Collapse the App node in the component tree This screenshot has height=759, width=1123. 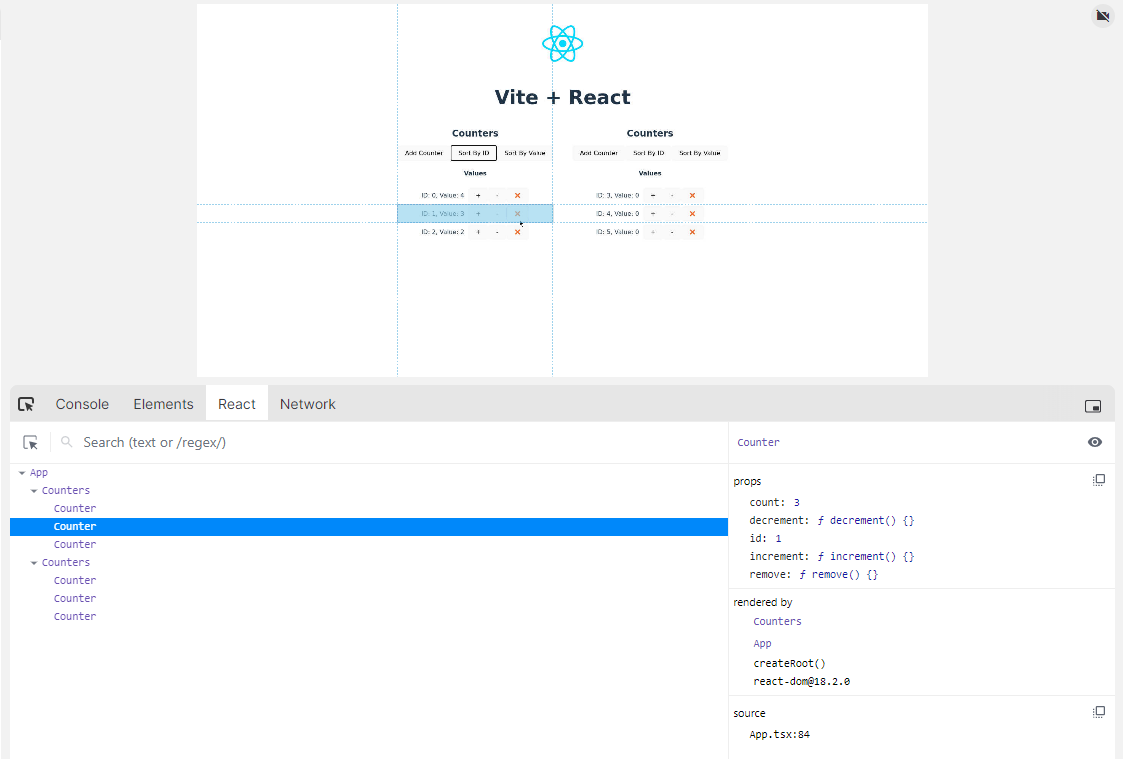click(x=20, y=471)
